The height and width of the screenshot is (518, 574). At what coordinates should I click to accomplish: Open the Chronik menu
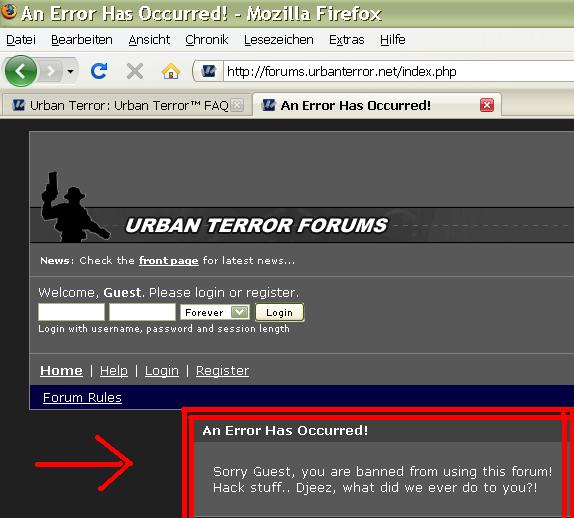(x=206, y=40)
